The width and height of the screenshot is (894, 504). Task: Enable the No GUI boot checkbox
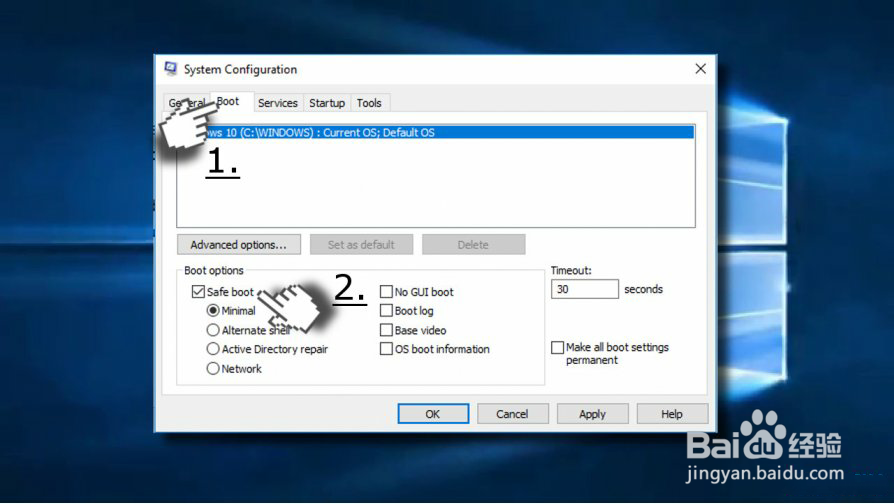386,292
